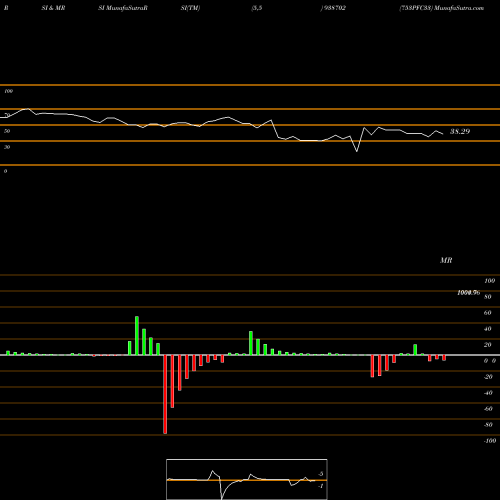Viewport: 500px width, 500px height.
Task: Click the MR axis label -100
Action: pos(490,441)
